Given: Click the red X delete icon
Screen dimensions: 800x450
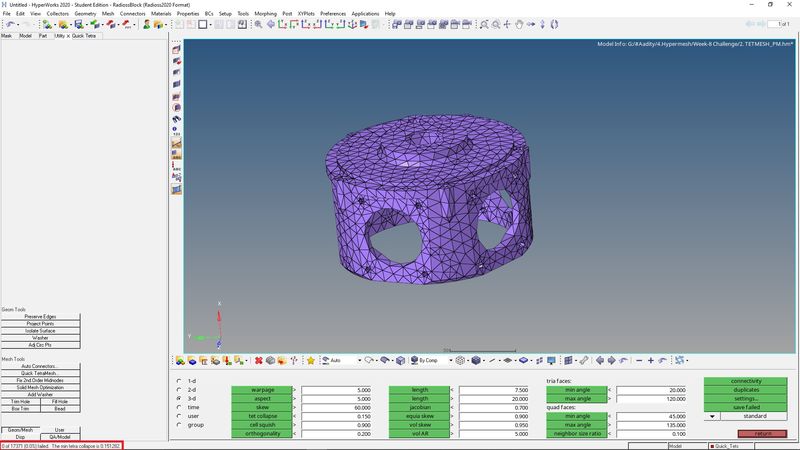Looking at the screenshot, I should click(259, 361).
